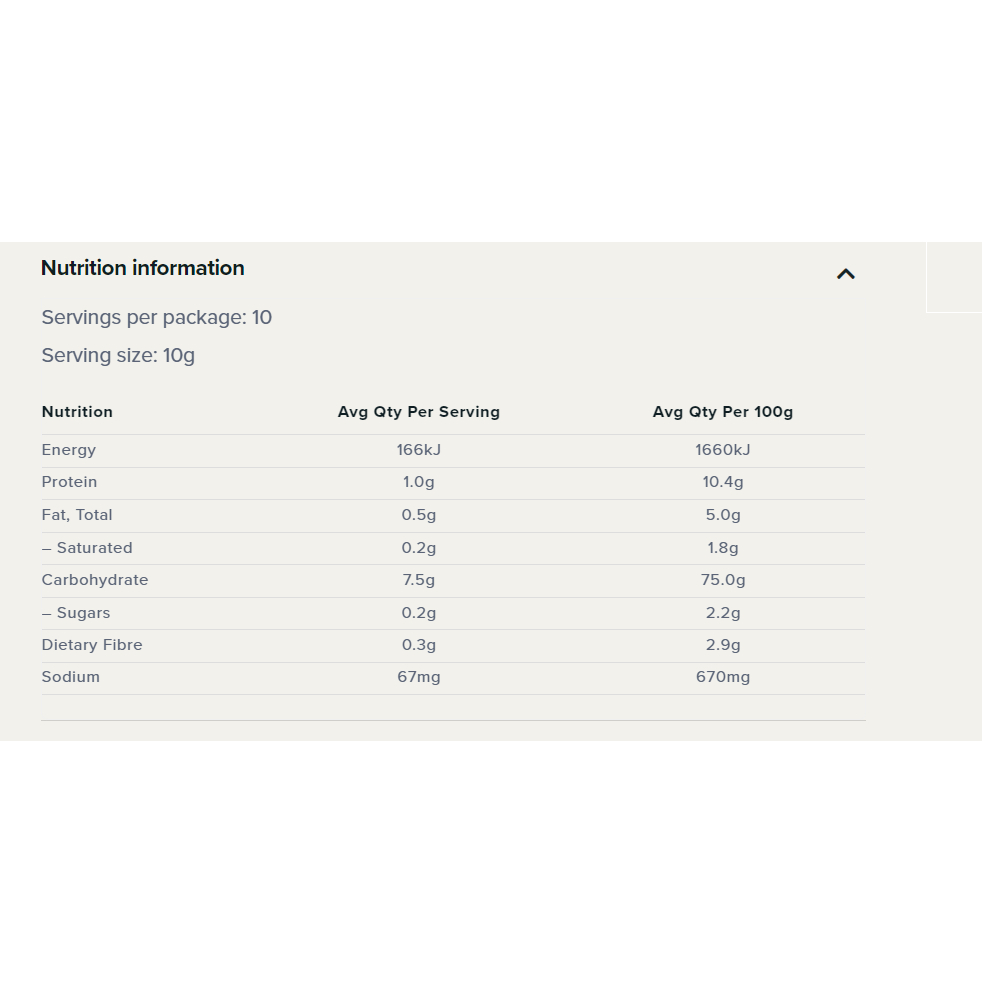
Task: Click the 1660kJ energy per 100g value
Action: coord(723,450)
